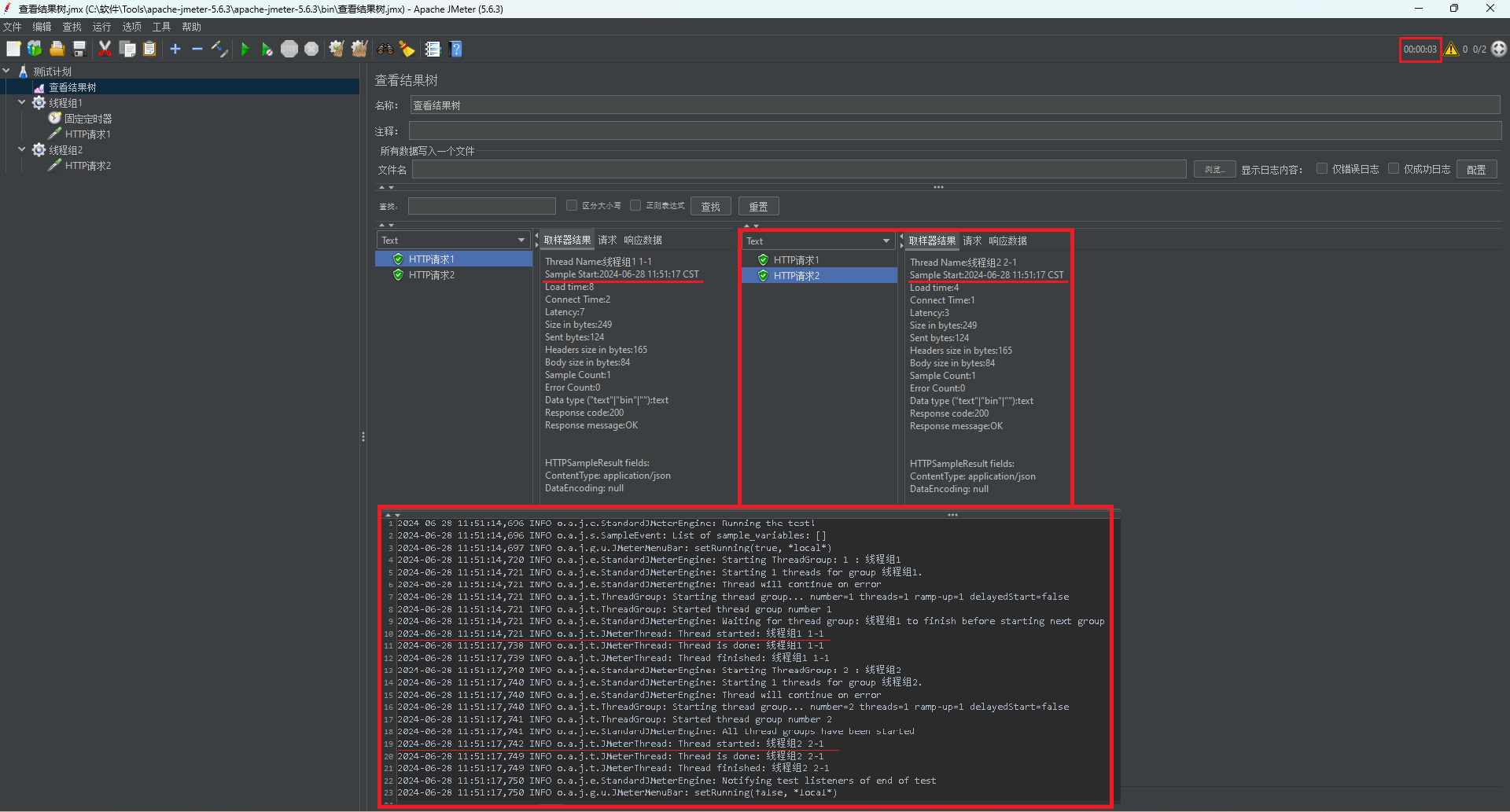Open the Function Helper list icon
Screen dimensions: 1510x812
(x=433, y=49)
